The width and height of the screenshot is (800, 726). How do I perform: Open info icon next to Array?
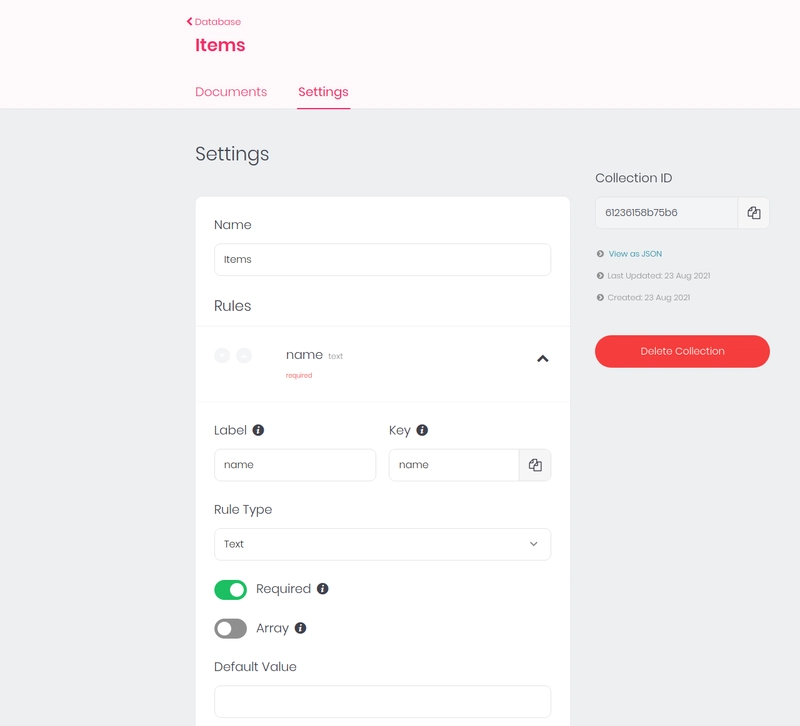[x=301, y=628]
